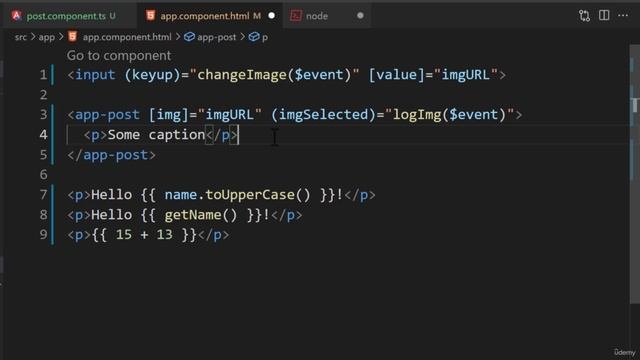
Task: Close app.component.html tab via unsaved dot
Action: pyautogui.click(x=271, y=16)
